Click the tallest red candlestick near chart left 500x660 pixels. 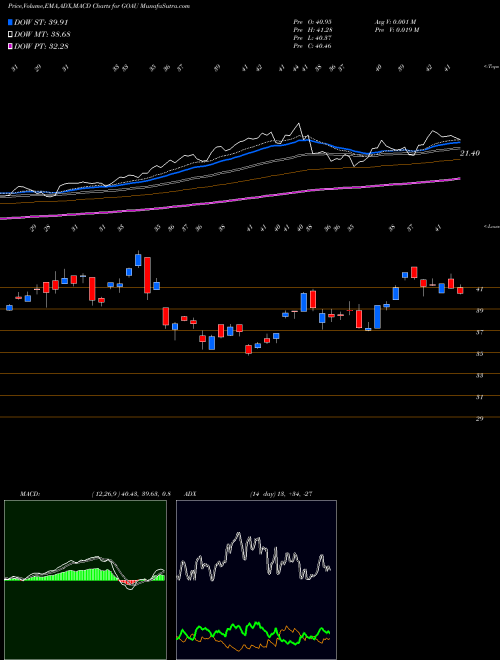tap(147, 275)
